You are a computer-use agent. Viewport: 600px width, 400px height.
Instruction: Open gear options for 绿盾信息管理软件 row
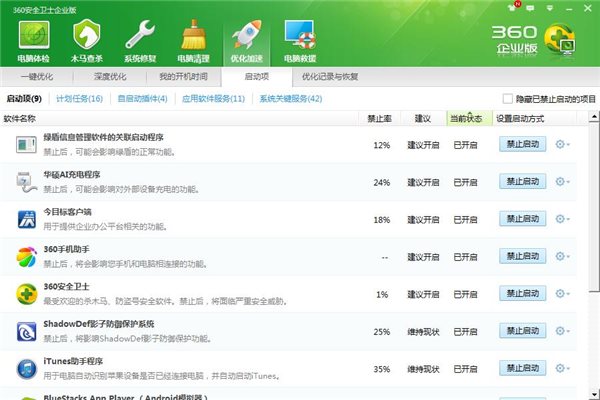pyautogui.click(x=562, y=144)
